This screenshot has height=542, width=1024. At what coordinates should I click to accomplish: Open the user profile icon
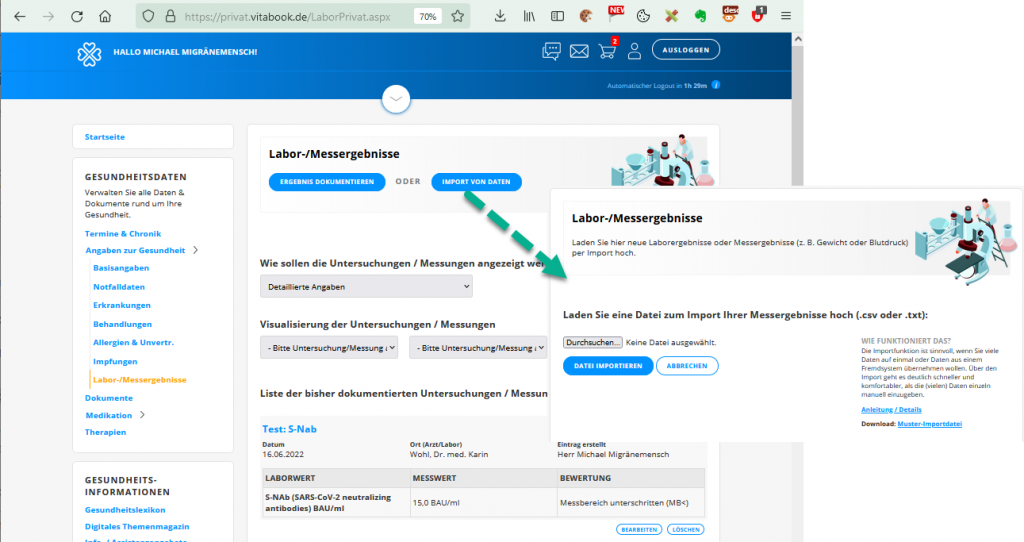pyautogui.click(x=634, y=51)
